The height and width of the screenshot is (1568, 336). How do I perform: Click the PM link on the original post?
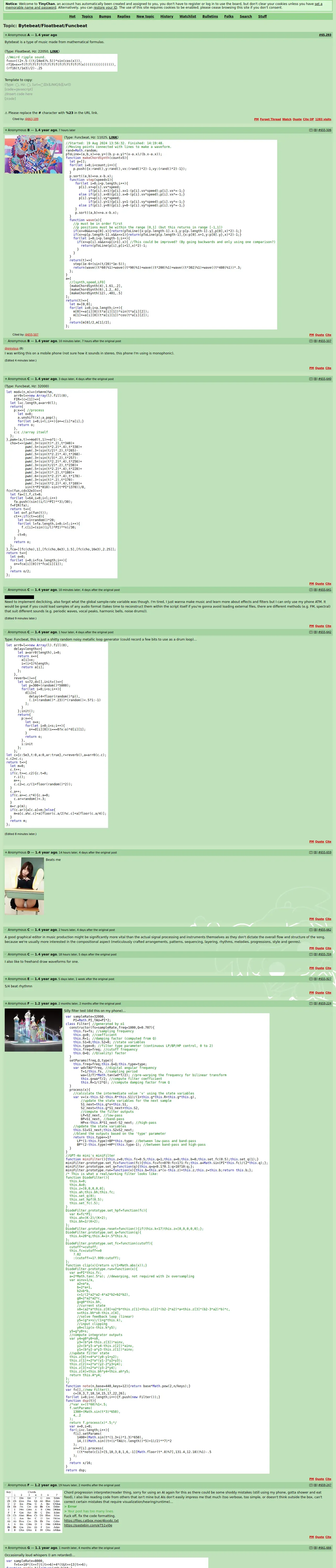(256, 119)
